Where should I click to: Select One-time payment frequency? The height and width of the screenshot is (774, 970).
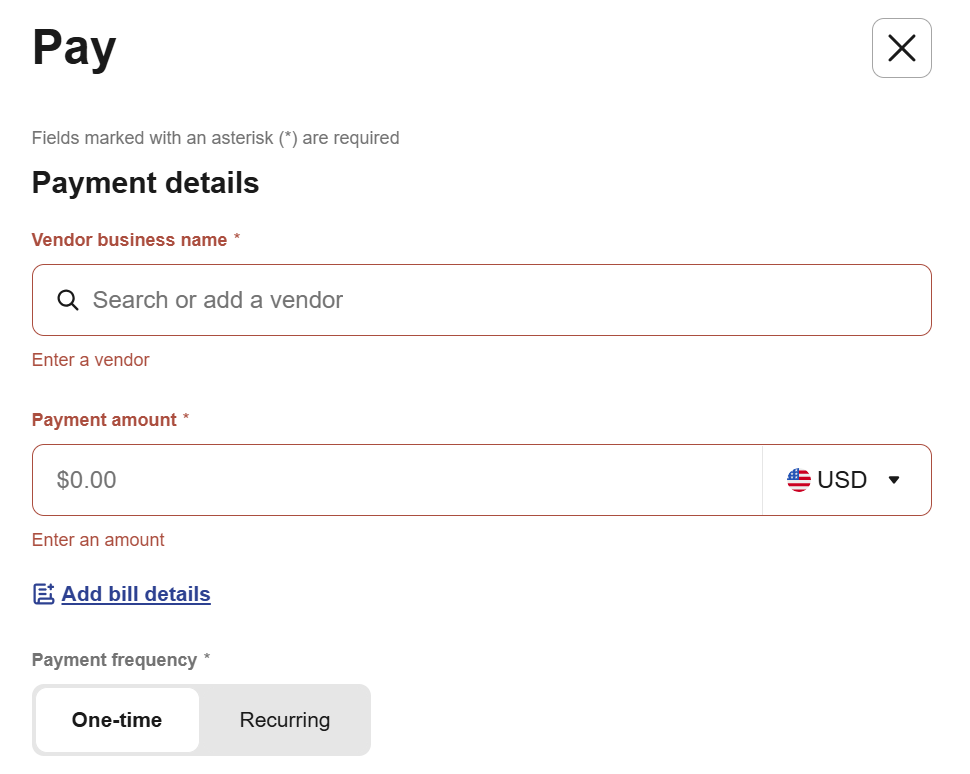pyautogui.click(x=117, y=720)
